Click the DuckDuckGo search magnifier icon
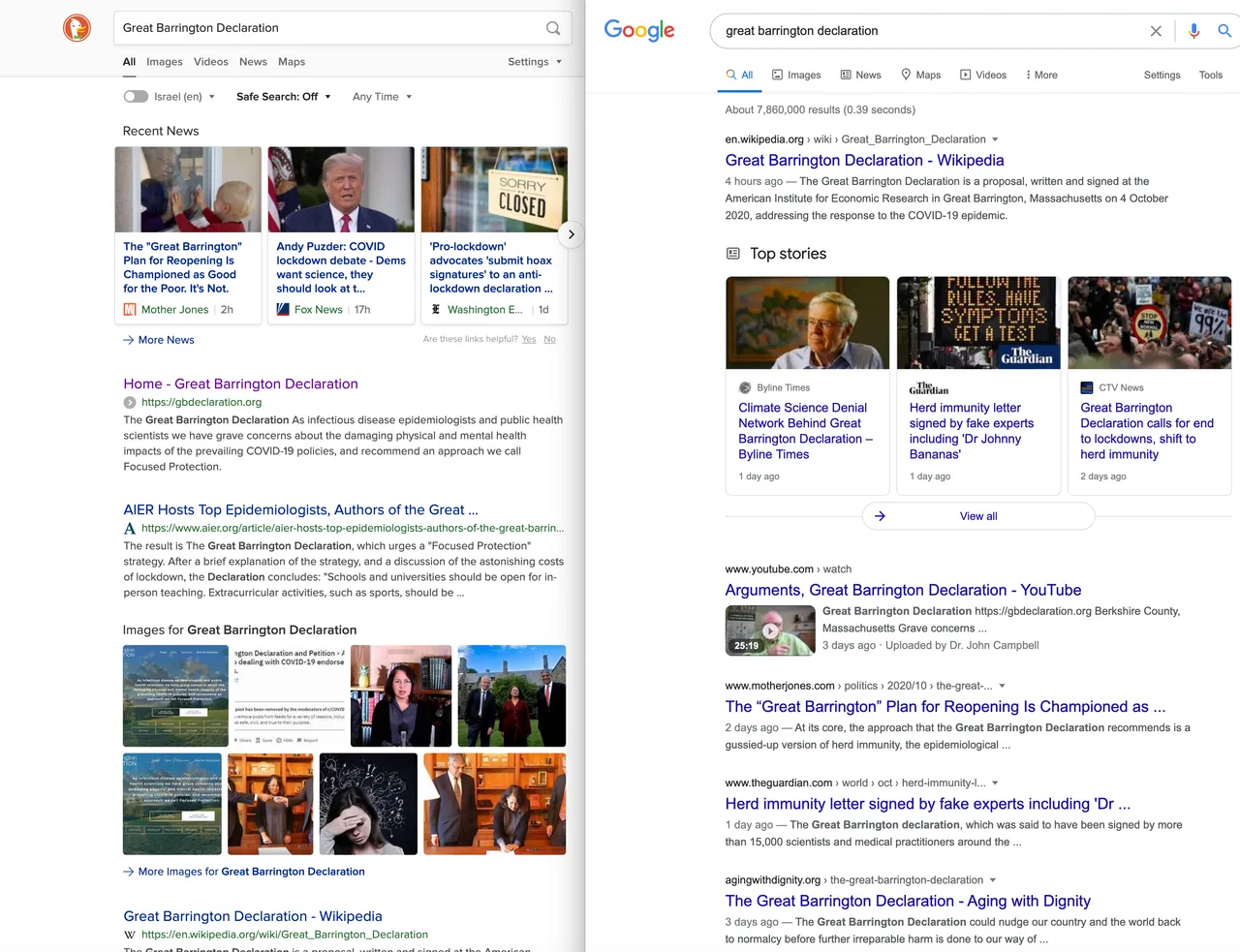Image resolution: width=1240 pixels, height=952 pixels. pyautogui.click(x=553, y=28)
